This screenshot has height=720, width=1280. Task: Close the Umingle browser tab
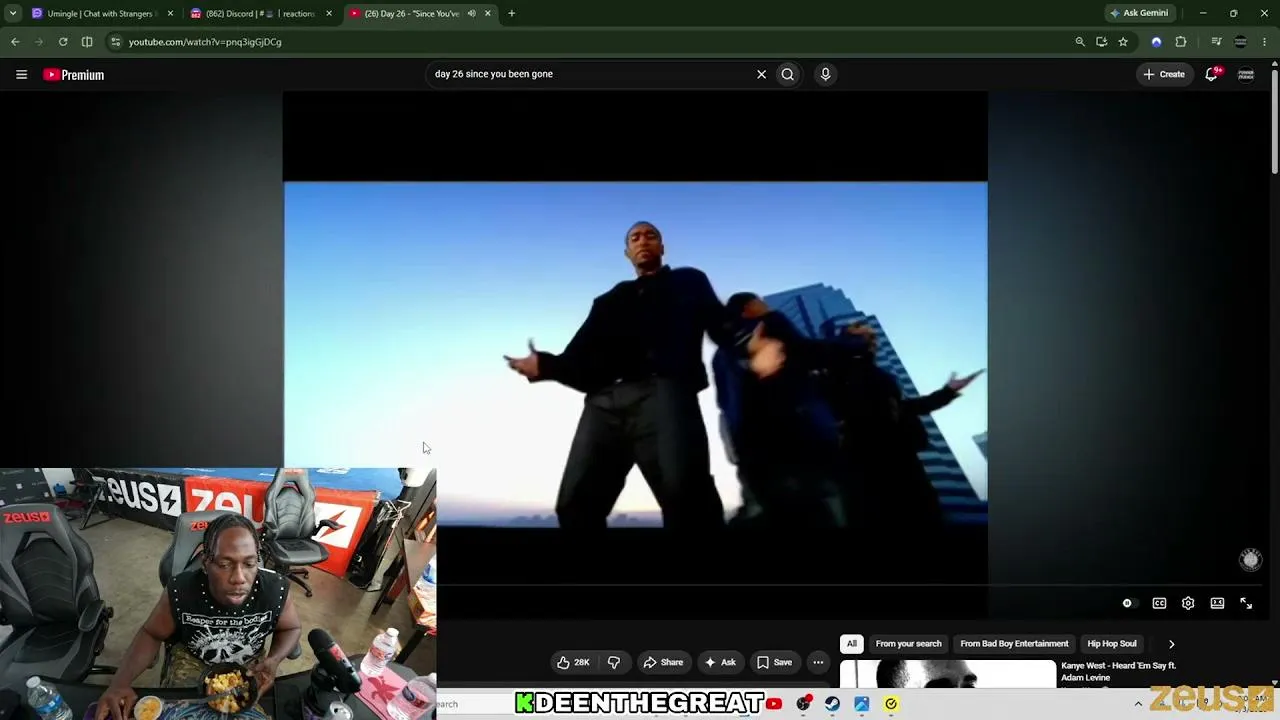(170, 13)
